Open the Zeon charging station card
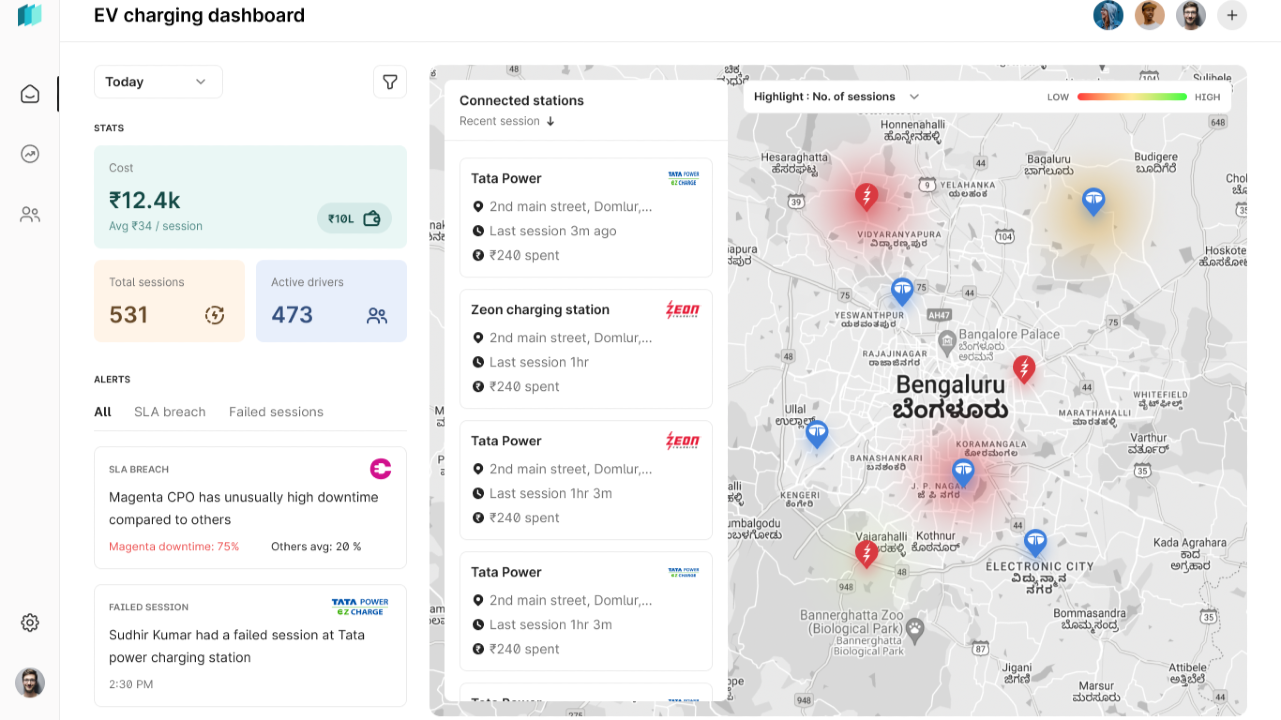Image resolution: width=1281 pixels, height=720 pixels. point(585,348)
